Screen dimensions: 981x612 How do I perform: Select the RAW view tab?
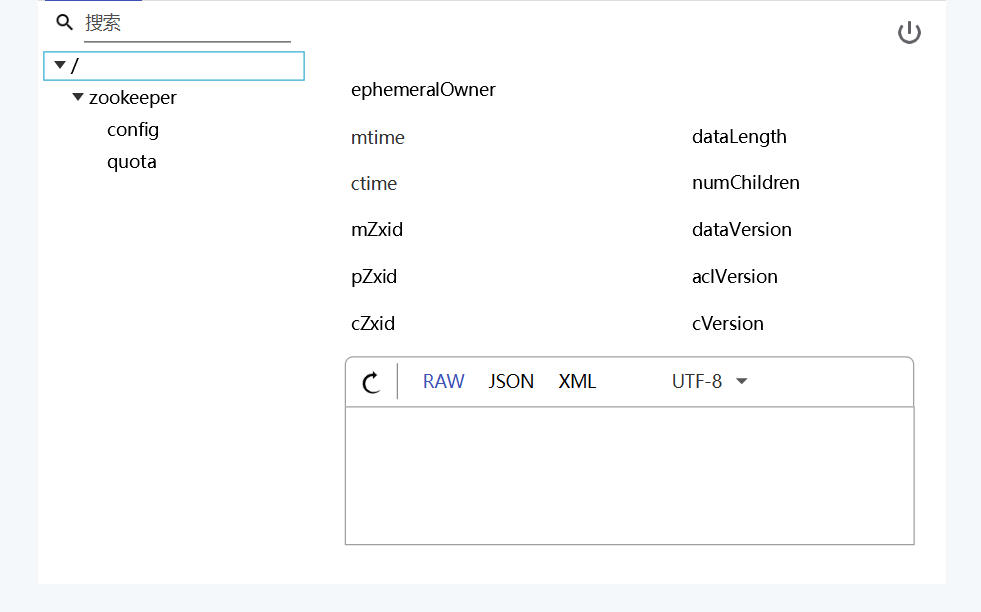click(x=443, y=381)
